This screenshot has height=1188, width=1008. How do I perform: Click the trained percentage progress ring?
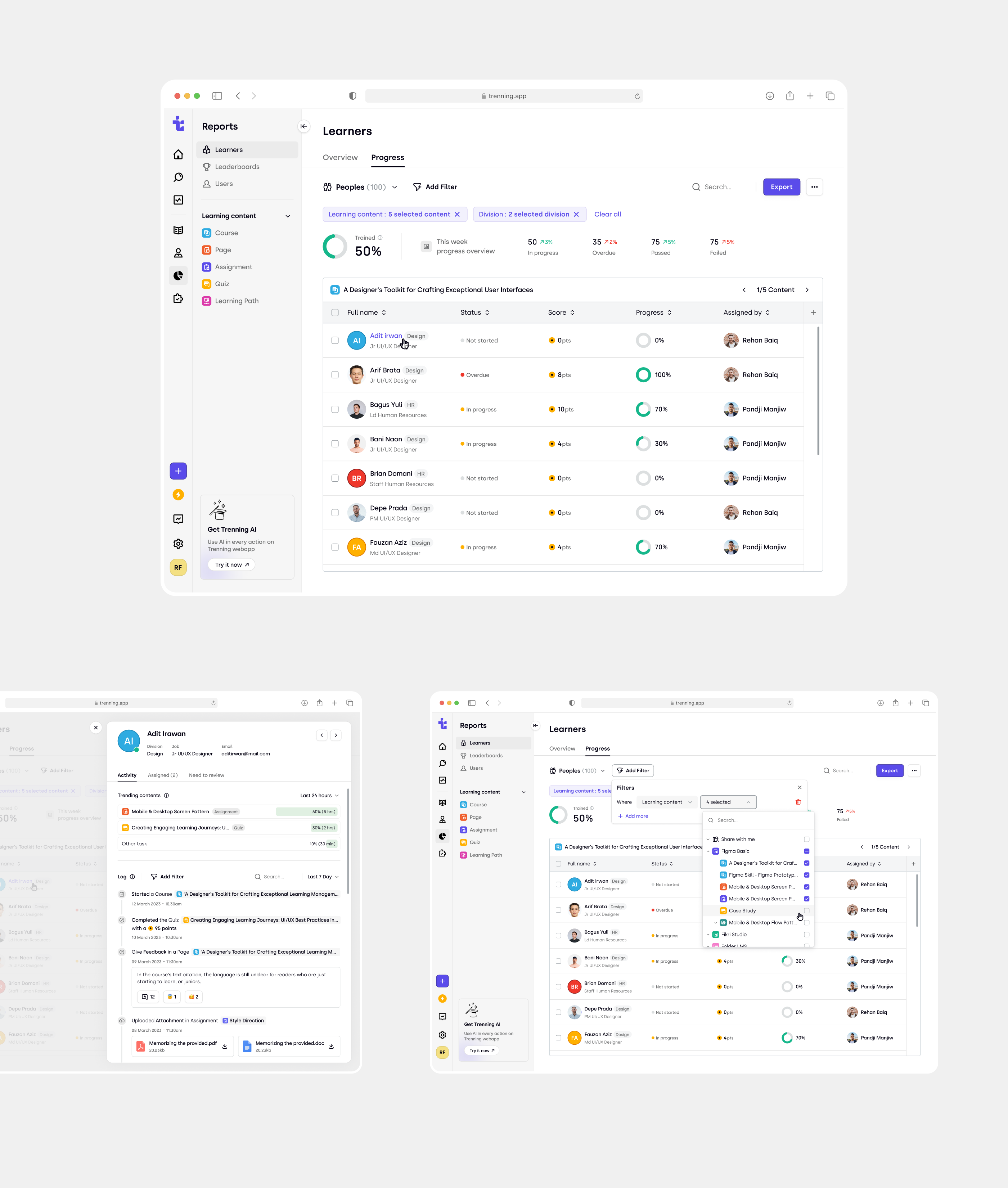(335, 247)
